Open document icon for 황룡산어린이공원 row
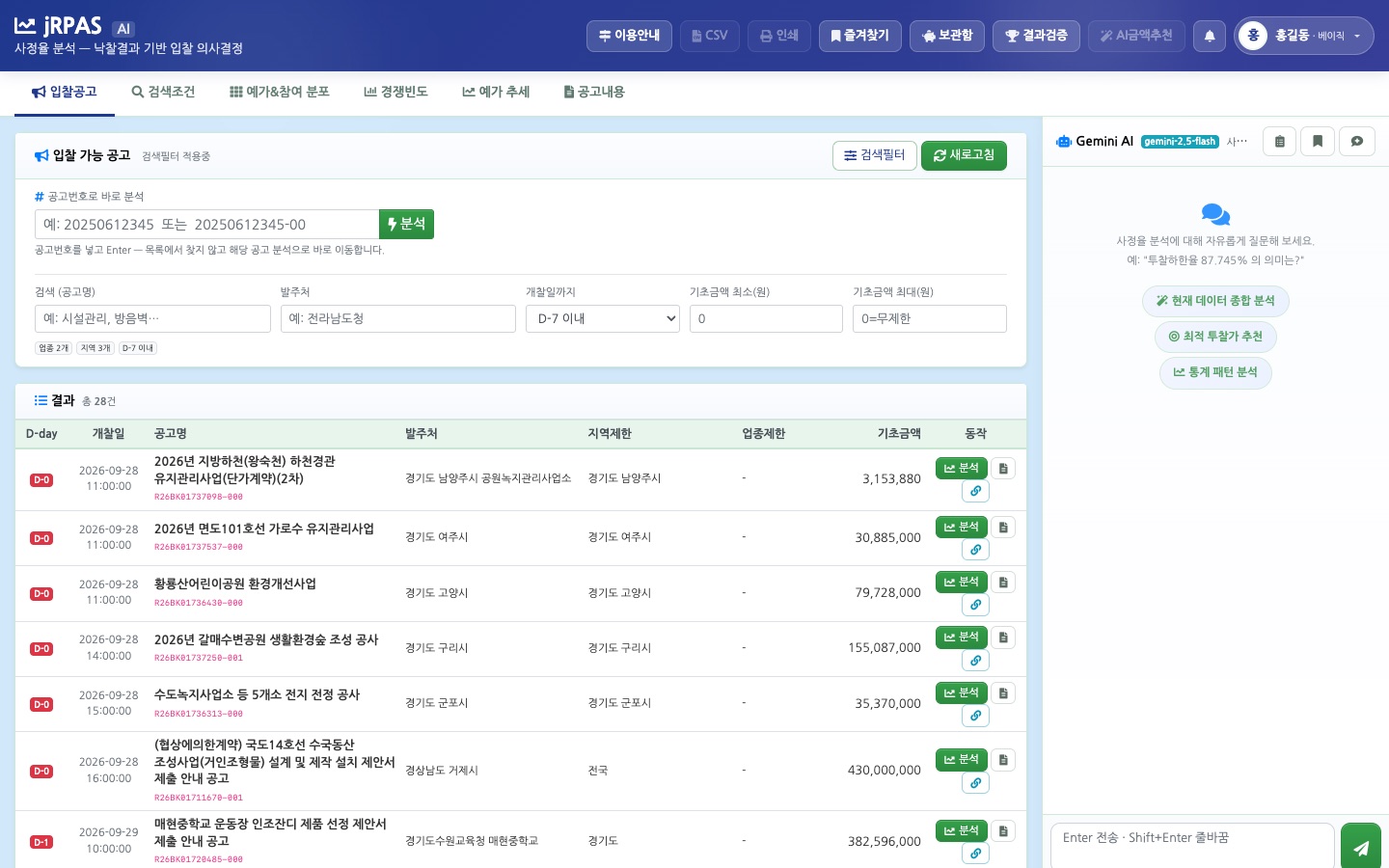 (1003, 583)
